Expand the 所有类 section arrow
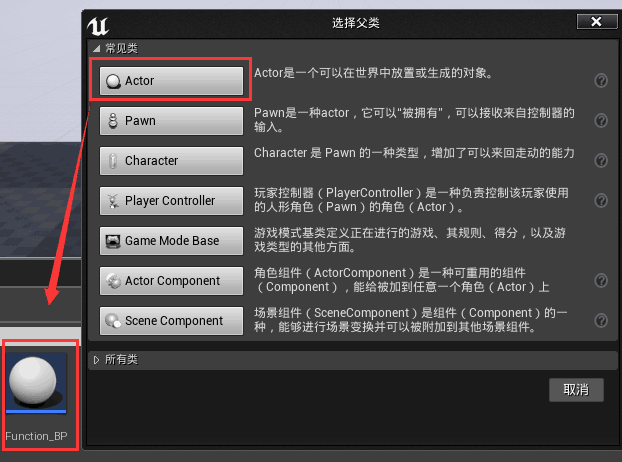Image resolution: width=622 pixels, height=462 pixels. [96, 360]
